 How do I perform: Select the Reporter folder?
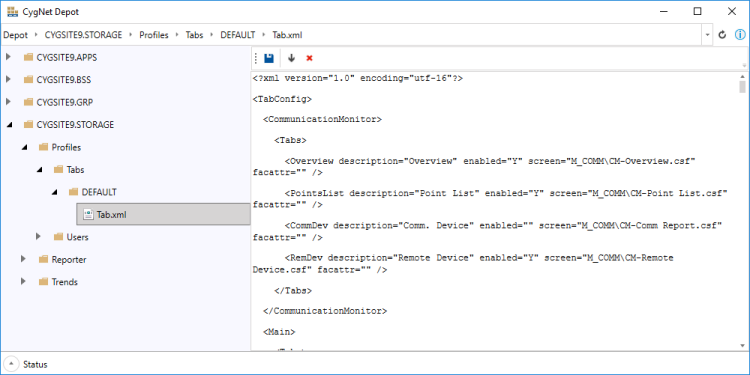pos(69,260)
